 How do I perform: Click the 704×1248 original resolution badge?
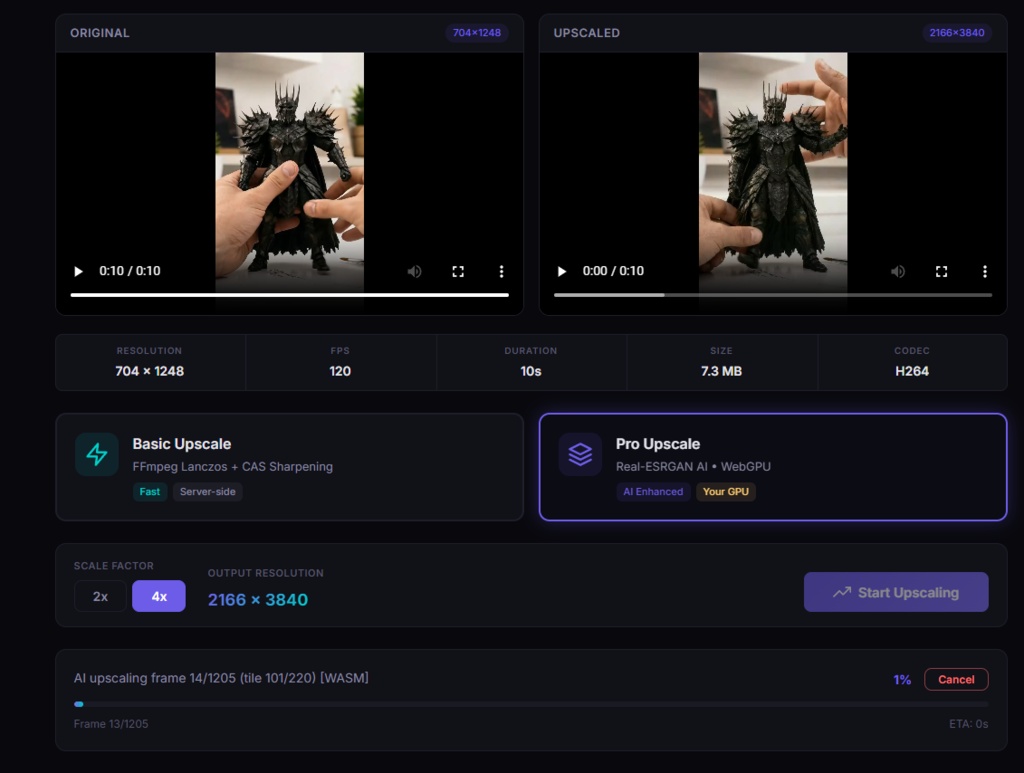(477, 33)
